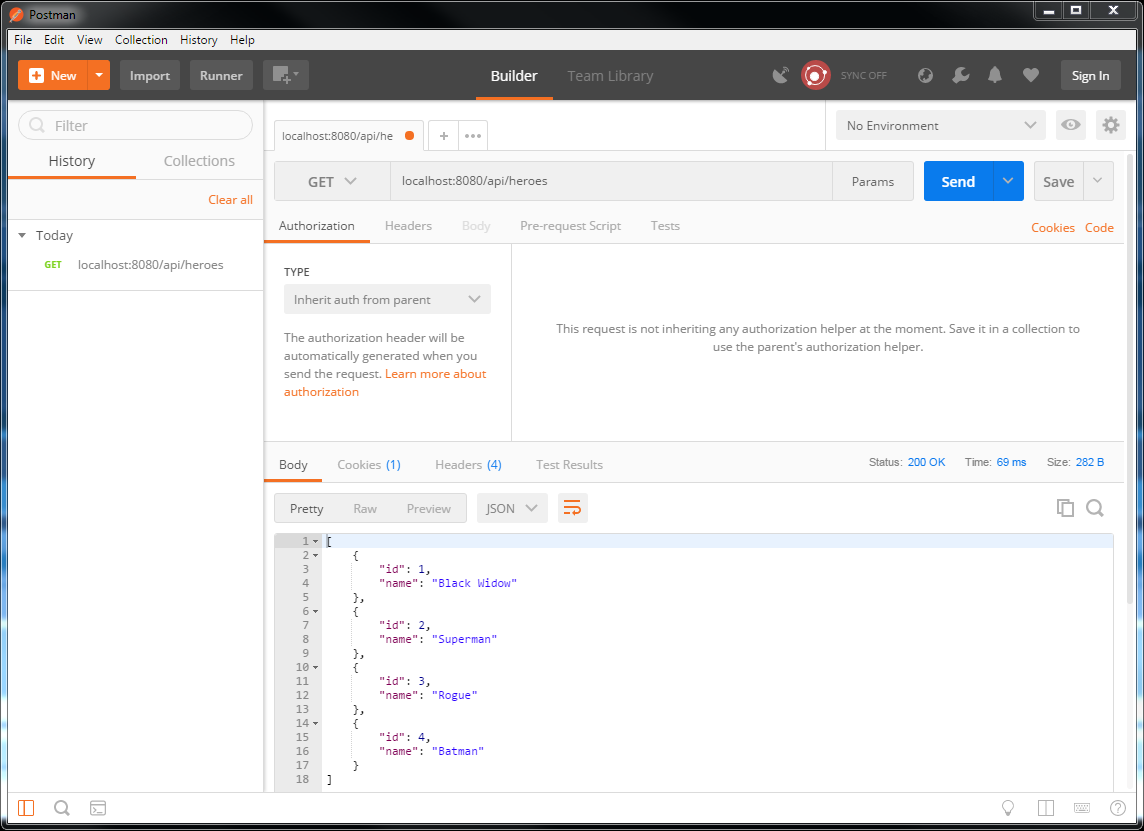Toggle the two-pane view icon

pyautogui.click(x=1046, y=808)
